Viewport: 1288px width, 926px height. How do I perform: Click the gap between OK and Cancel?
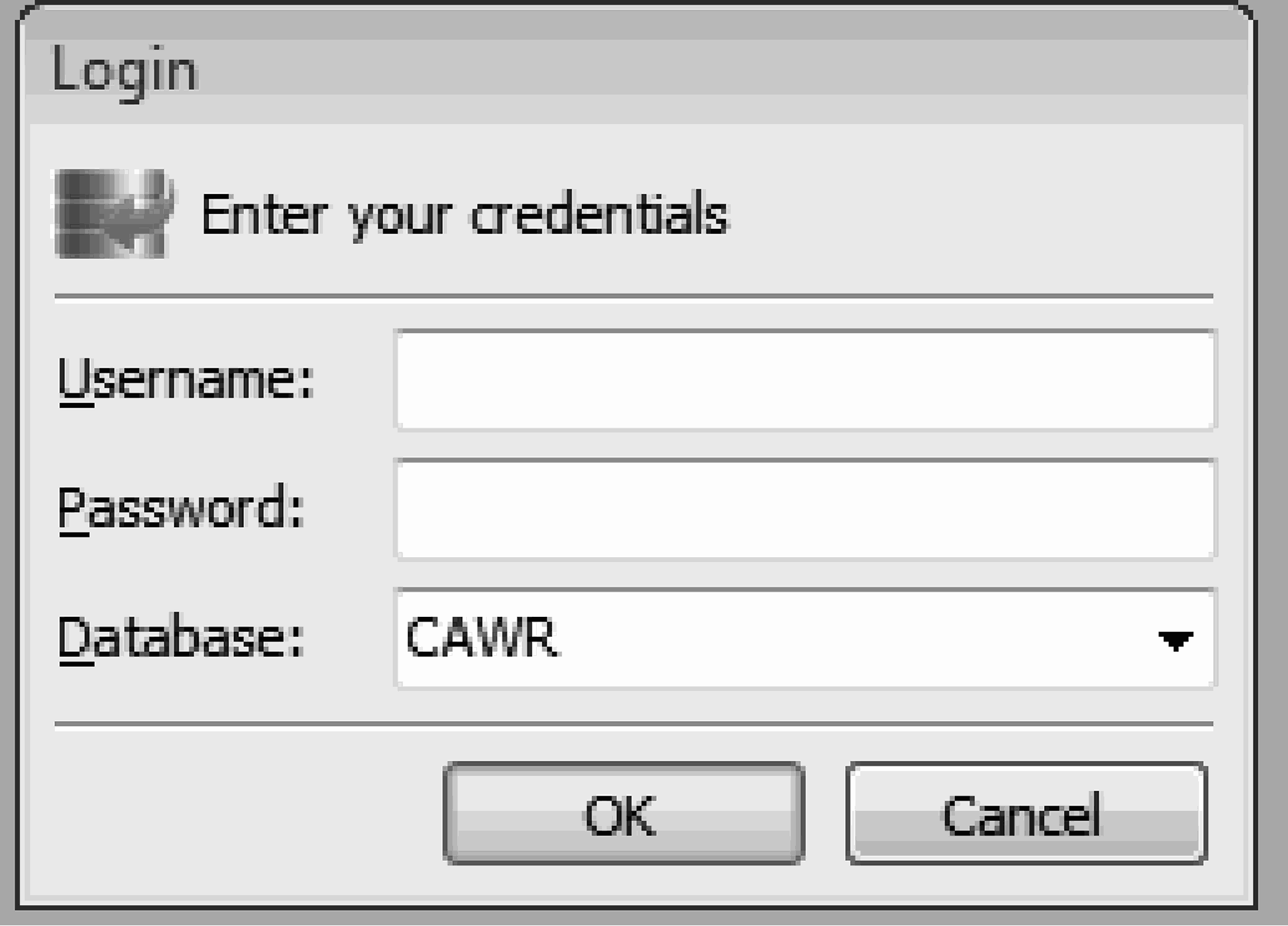click(x=825, y=813)
